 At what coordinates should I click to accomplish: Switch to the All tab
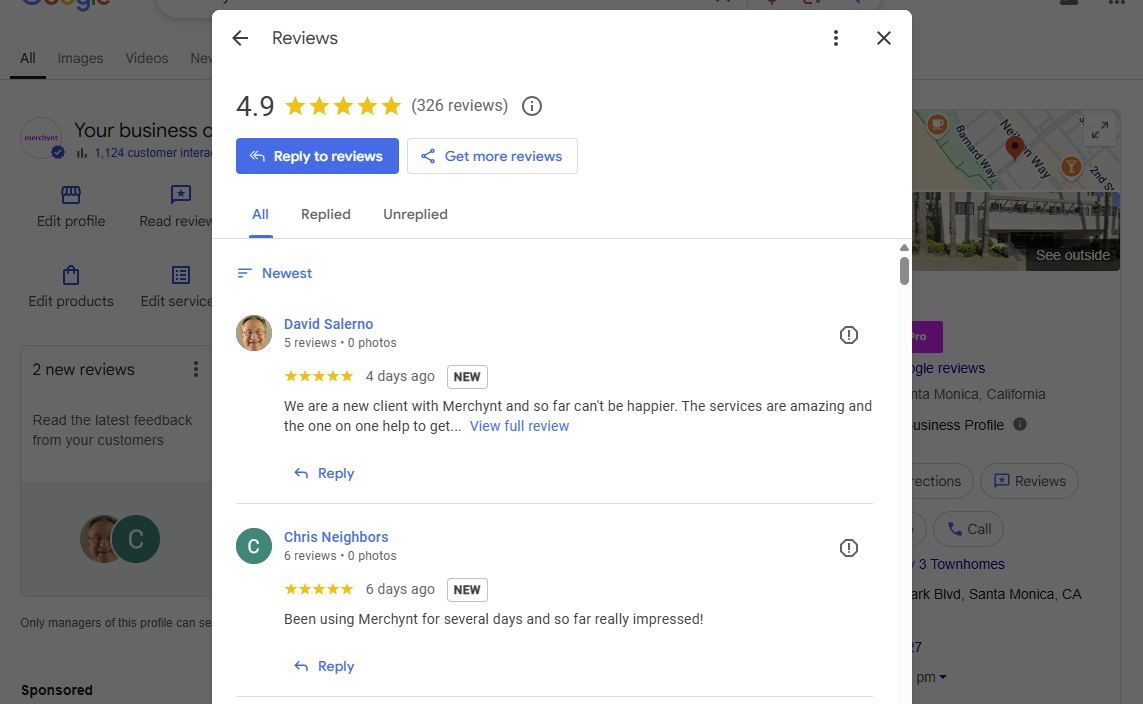point(260,214)
